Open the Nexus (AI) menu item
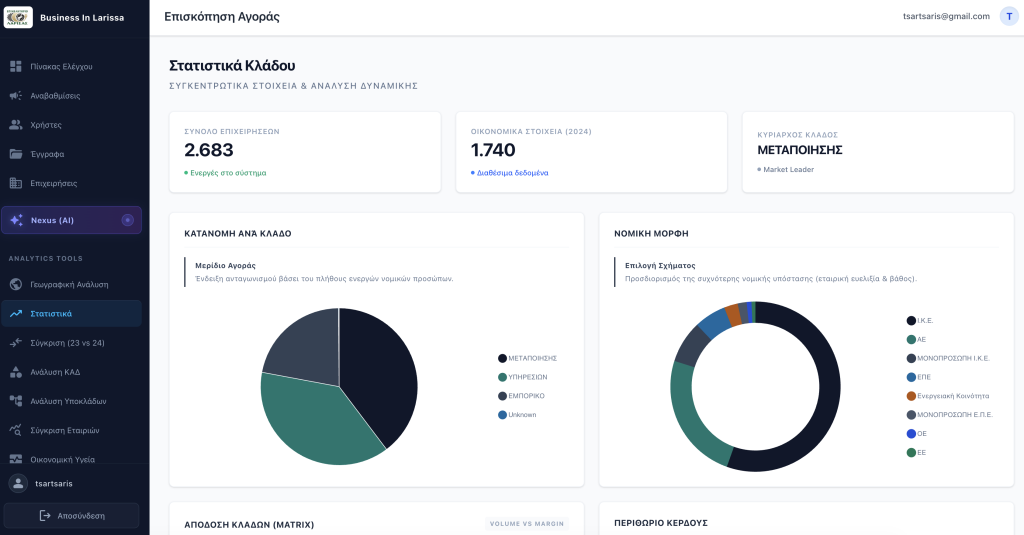 [71, 220]
